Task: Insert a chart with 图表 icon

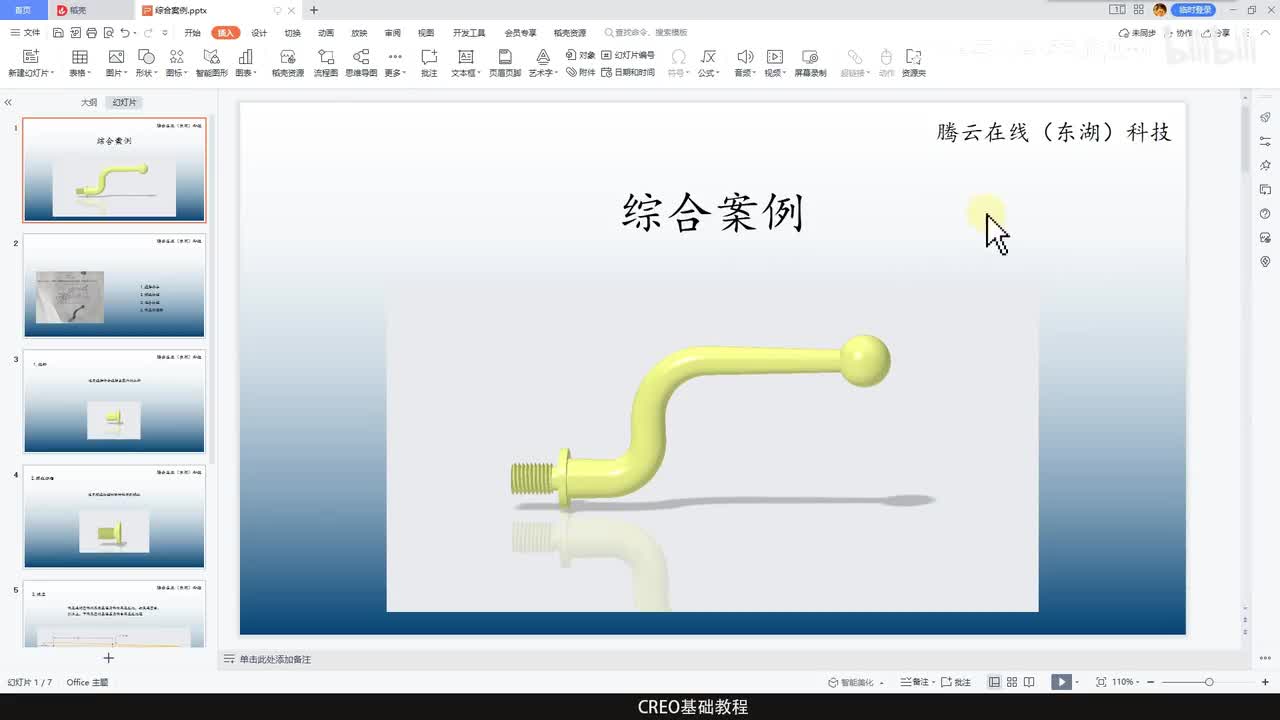Action: point(245,56)
